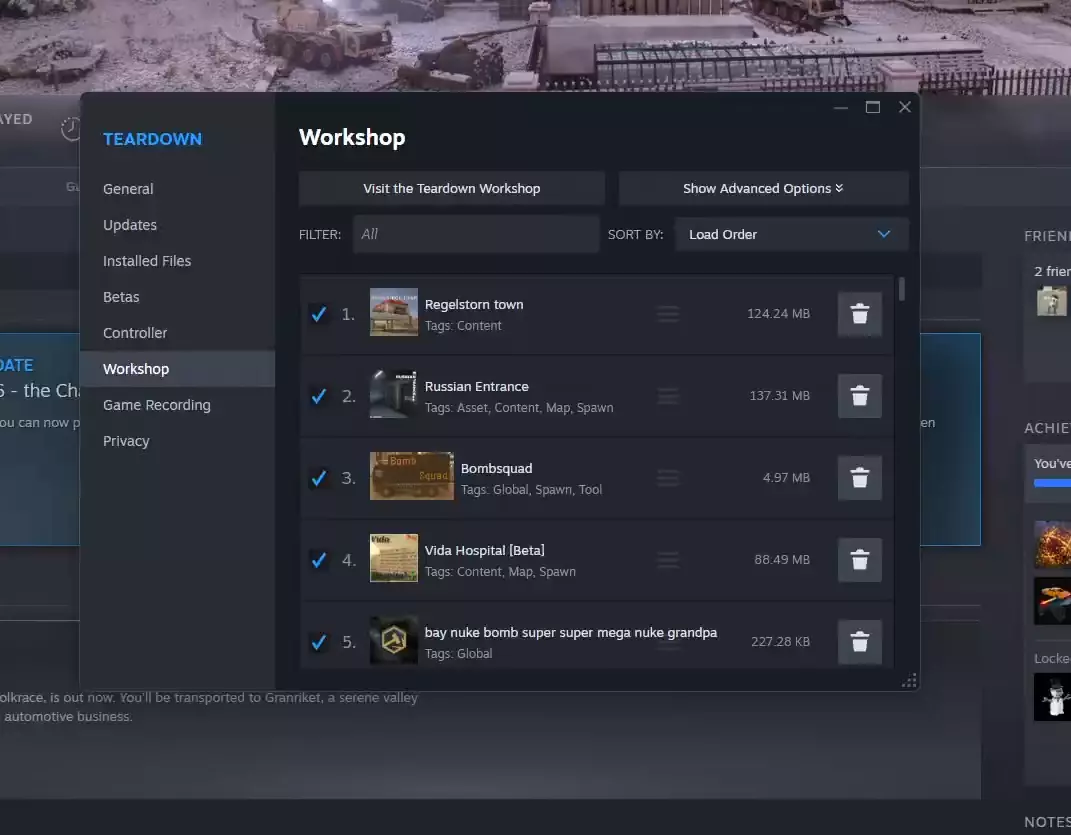Grab the reorder handle for Regelstorn town
The image size is (1071, 835).
[x=668, y=314]
